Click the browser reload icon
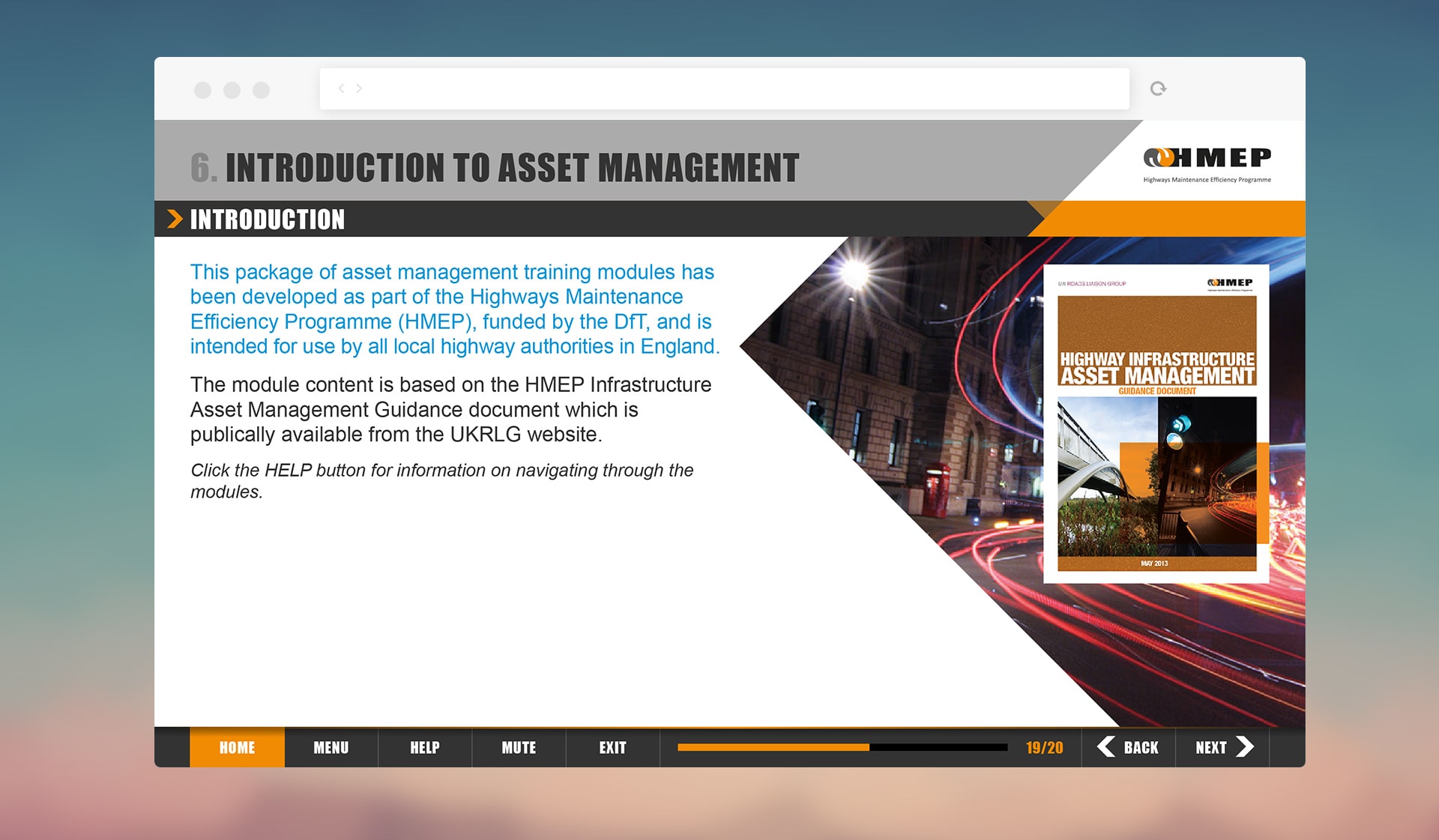The height and width of the screenshot is (840, 1439). click(1158, 88)
